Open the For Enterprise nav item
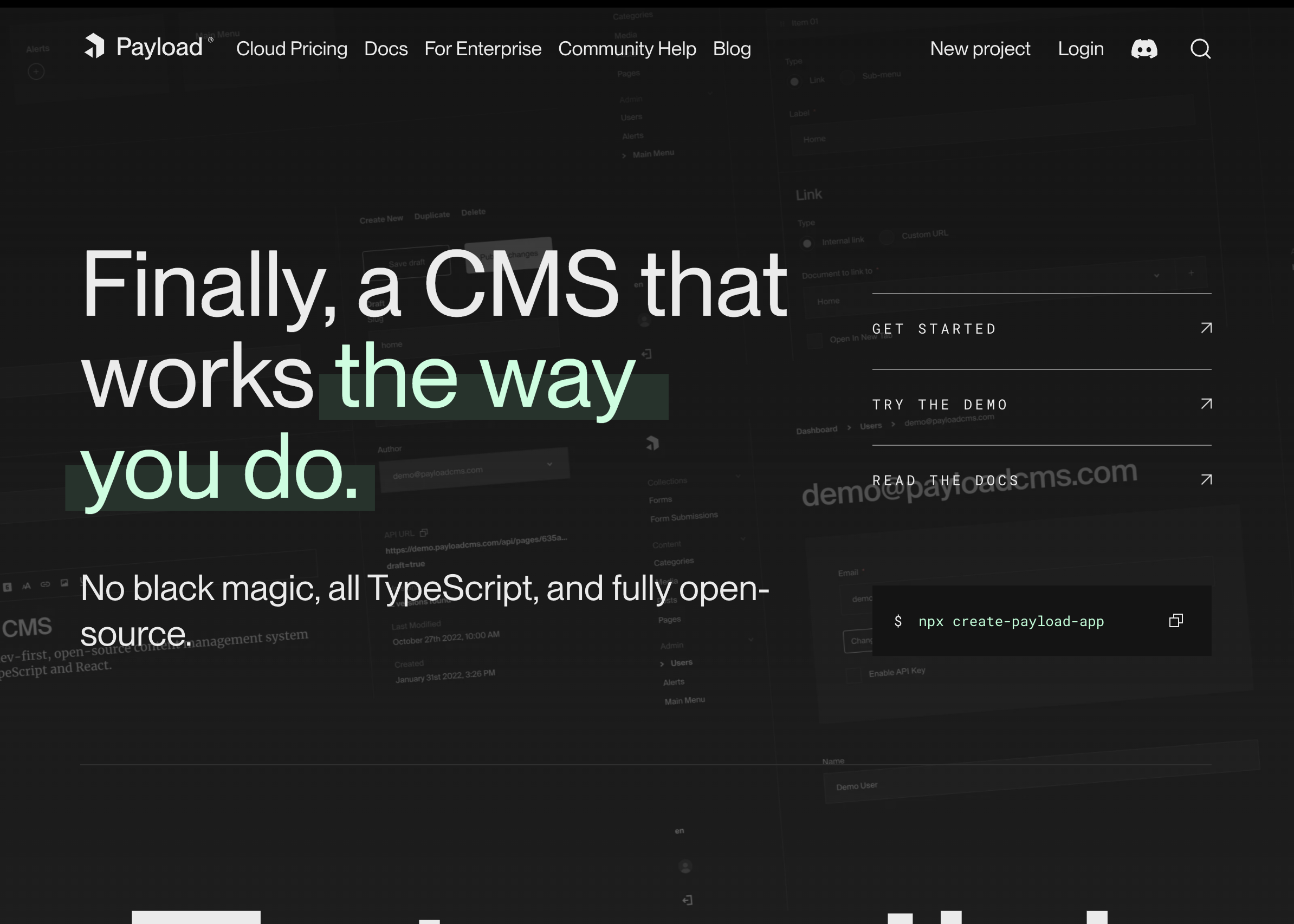 [x=483, y=49]
